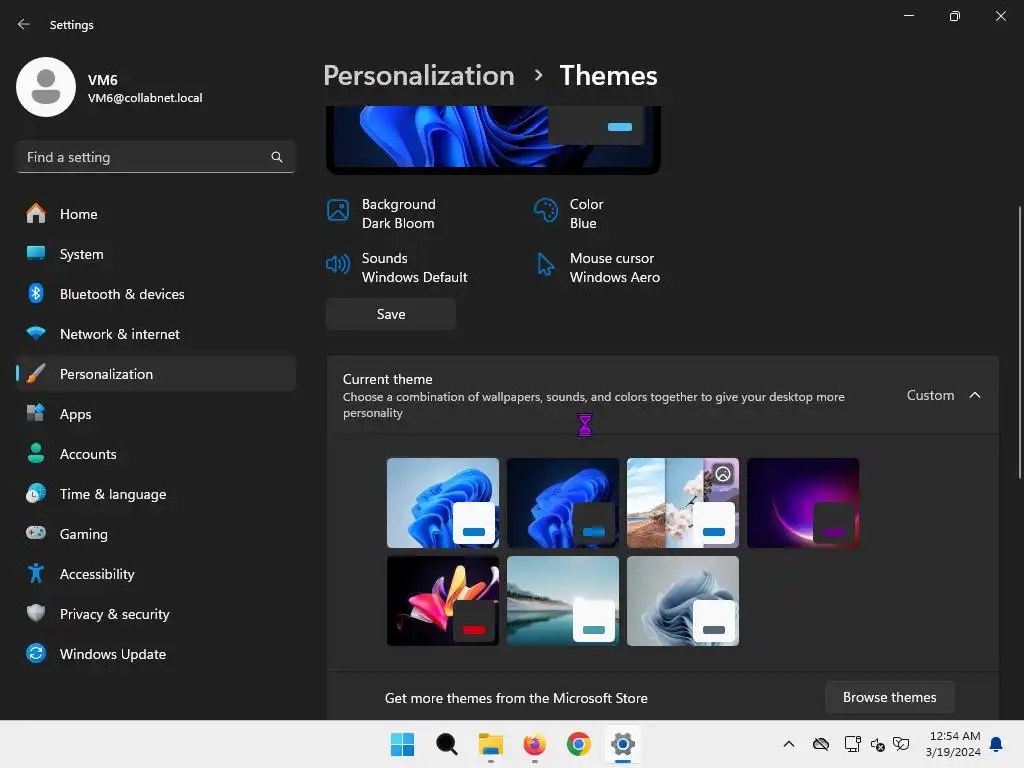Click the OneDrive cloud tray icon

(821, 744)
